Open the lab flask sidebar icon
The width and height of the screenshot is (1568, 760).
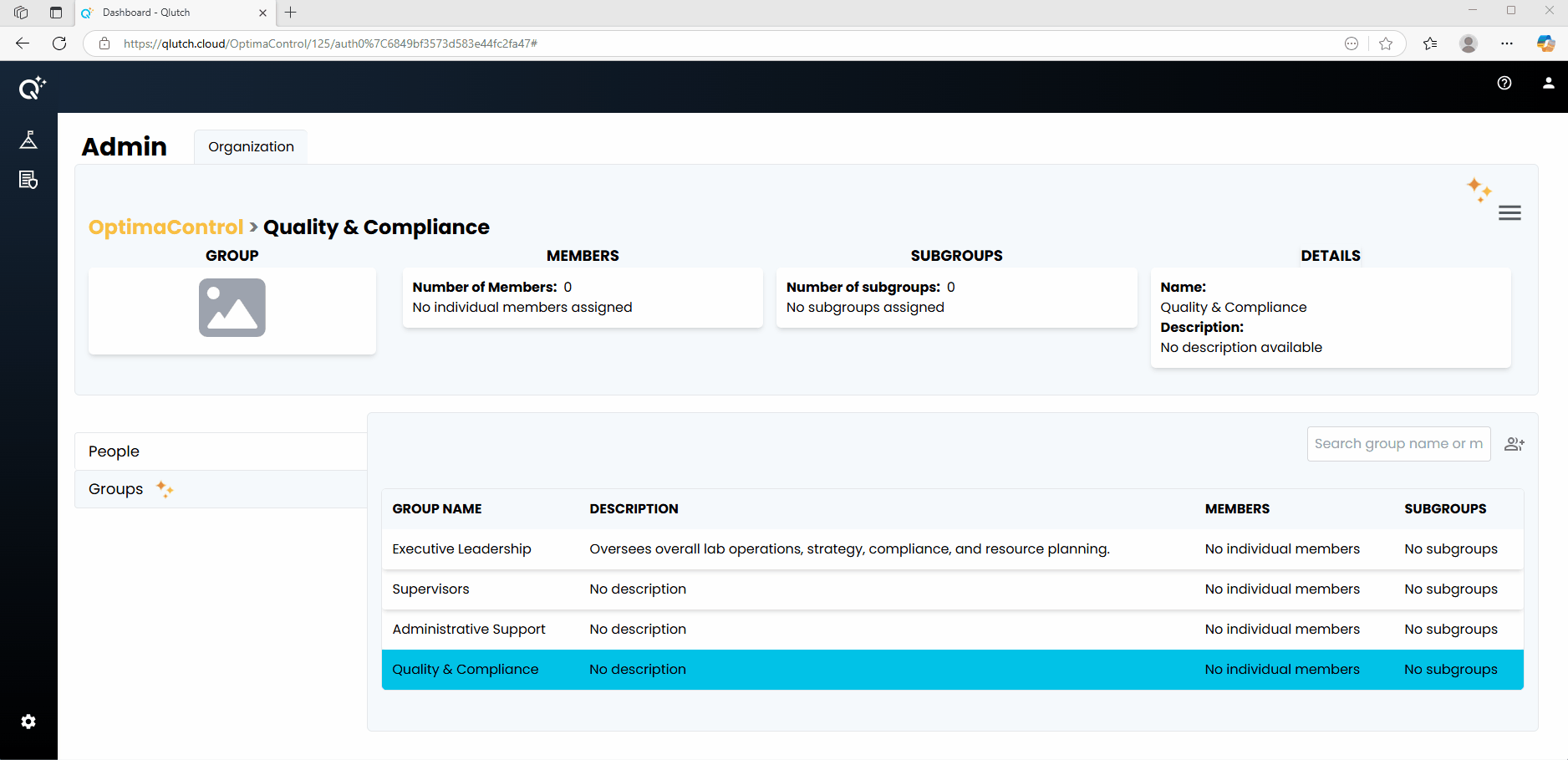pyautogui.click(x=28, y=140)
